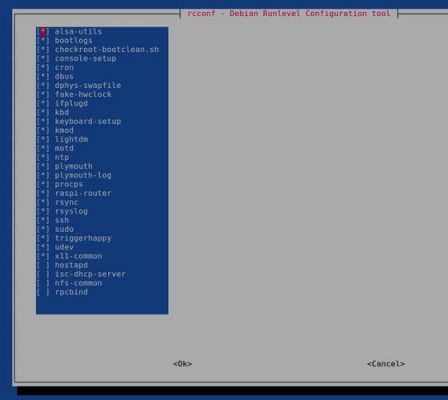Enable the hostapd service checkbox
The image size is (448, 400).
coord(43,265)
